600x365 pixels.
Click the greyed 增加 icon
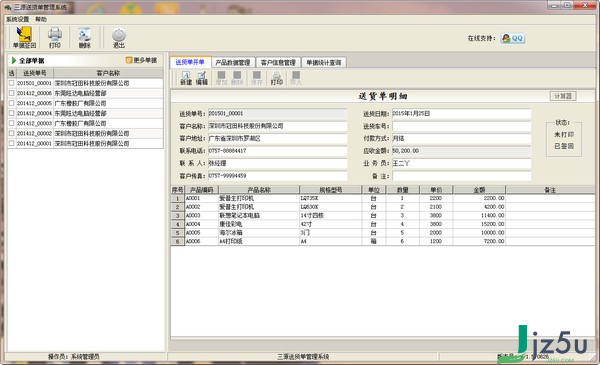222,78
